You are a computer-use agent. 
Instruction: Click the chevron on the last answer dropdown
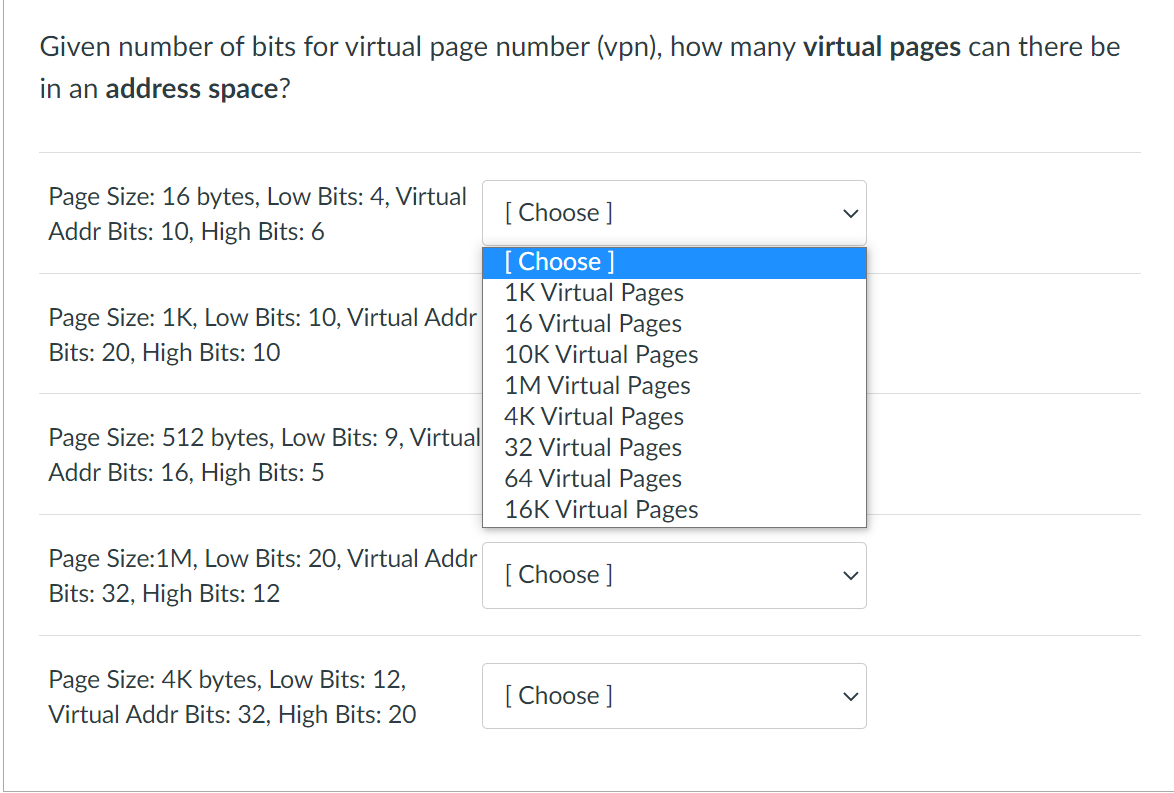pos(849,696)
